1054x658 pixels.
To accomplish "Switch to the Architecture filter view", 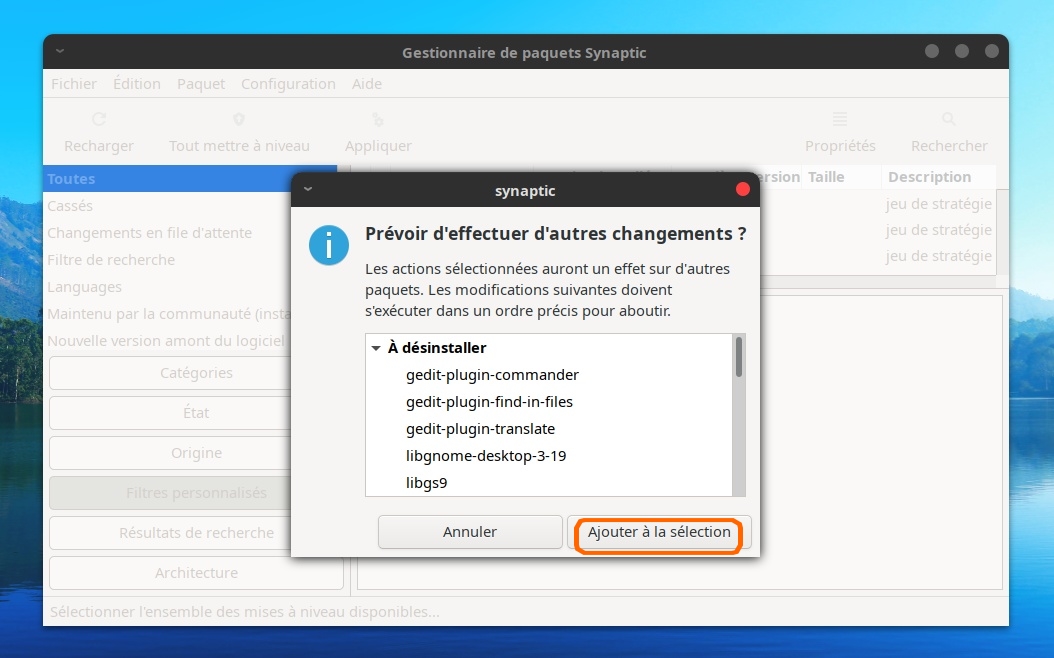I will pos(196,573).
